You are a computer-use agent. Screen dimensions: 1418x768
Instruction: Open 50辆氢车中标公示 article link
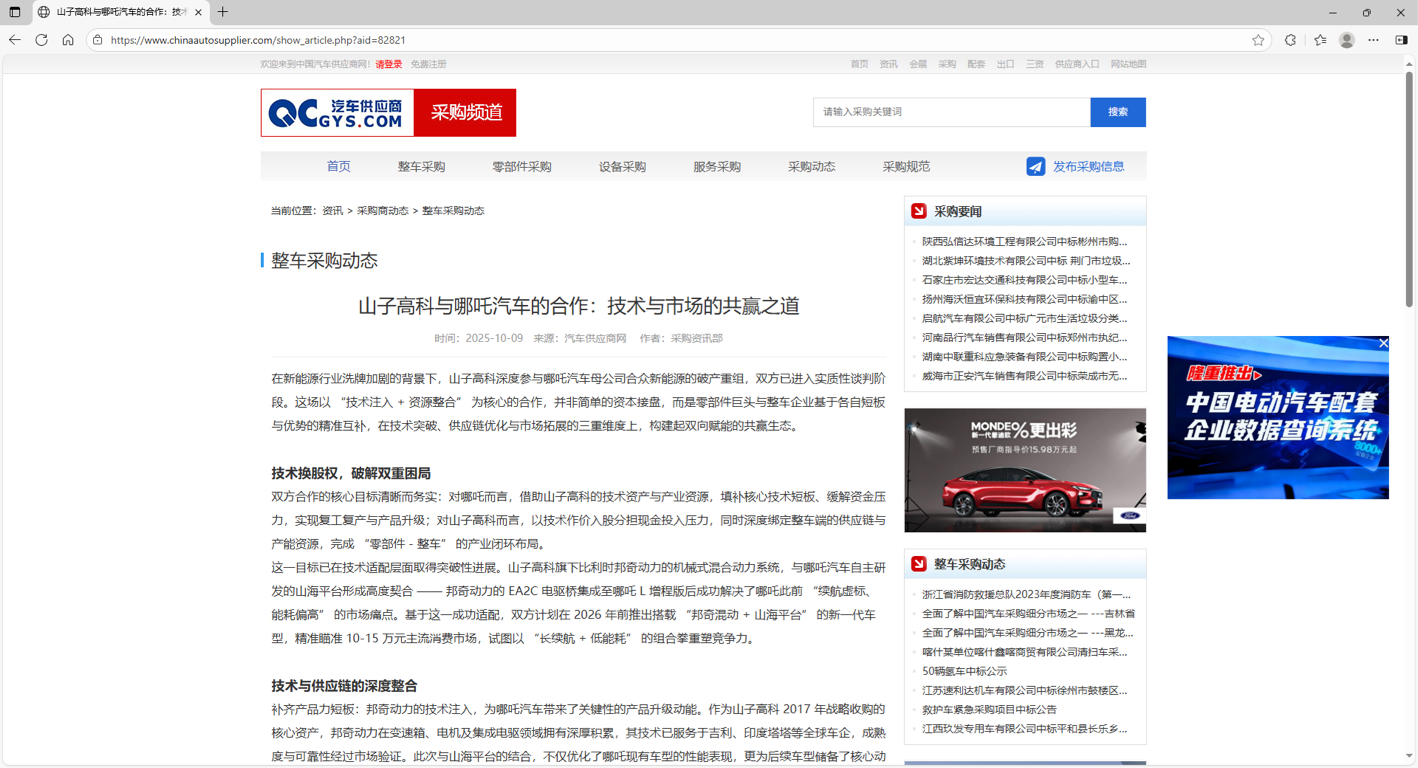tap(964, 671)
